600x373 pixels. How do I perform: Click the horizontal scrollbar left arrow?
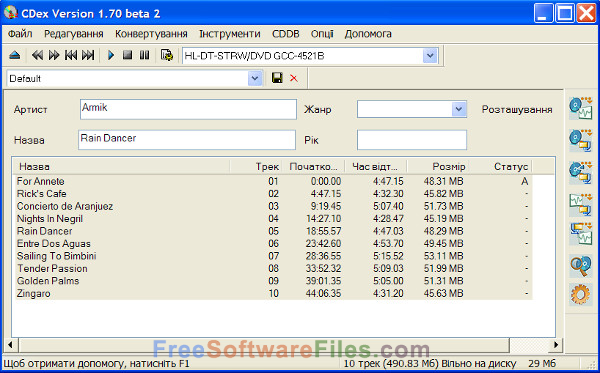[x=10, y=345]
